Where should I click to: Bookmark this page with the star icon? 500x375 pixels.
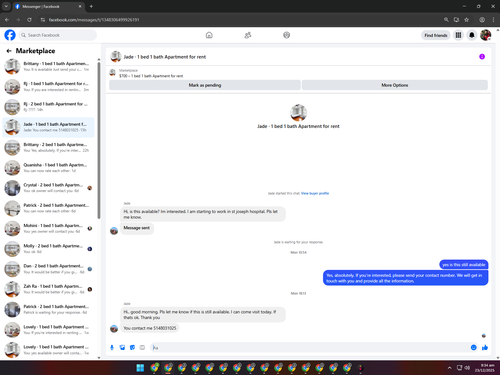[467, 20]
